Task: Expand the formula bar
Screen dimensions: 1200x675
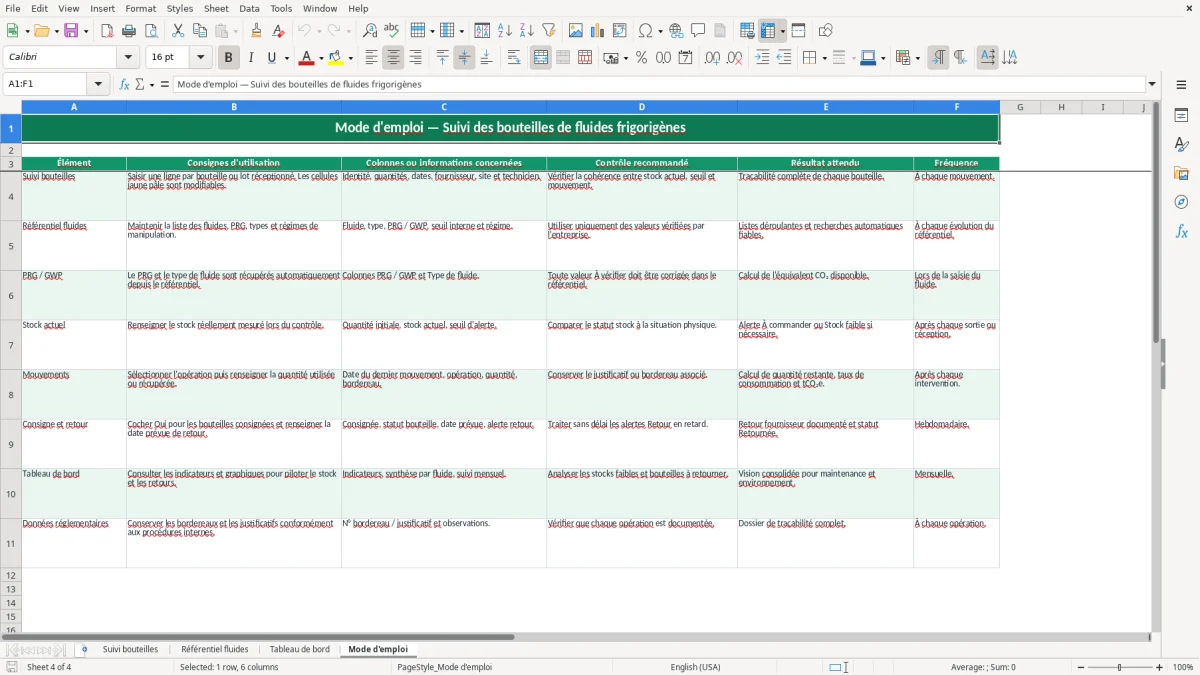Action: (1153, 84)
